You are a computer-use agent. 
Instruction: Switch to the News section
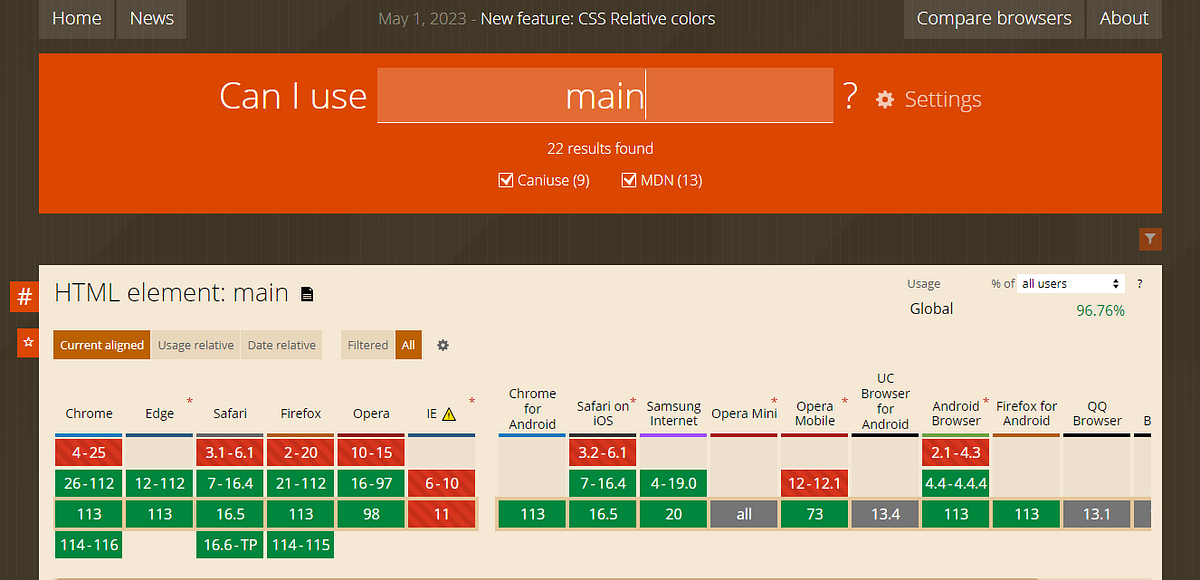point(151,18)
